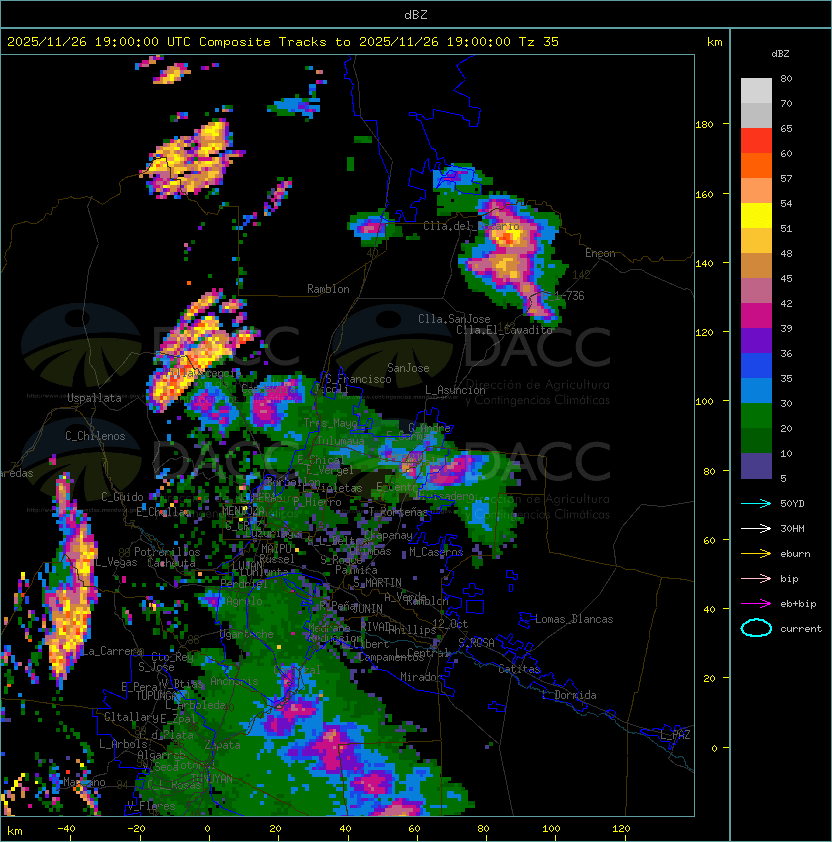This screenshot has height=842, width=832.
Task: Click the 'L_Dormida' map label
Action: 569,695
